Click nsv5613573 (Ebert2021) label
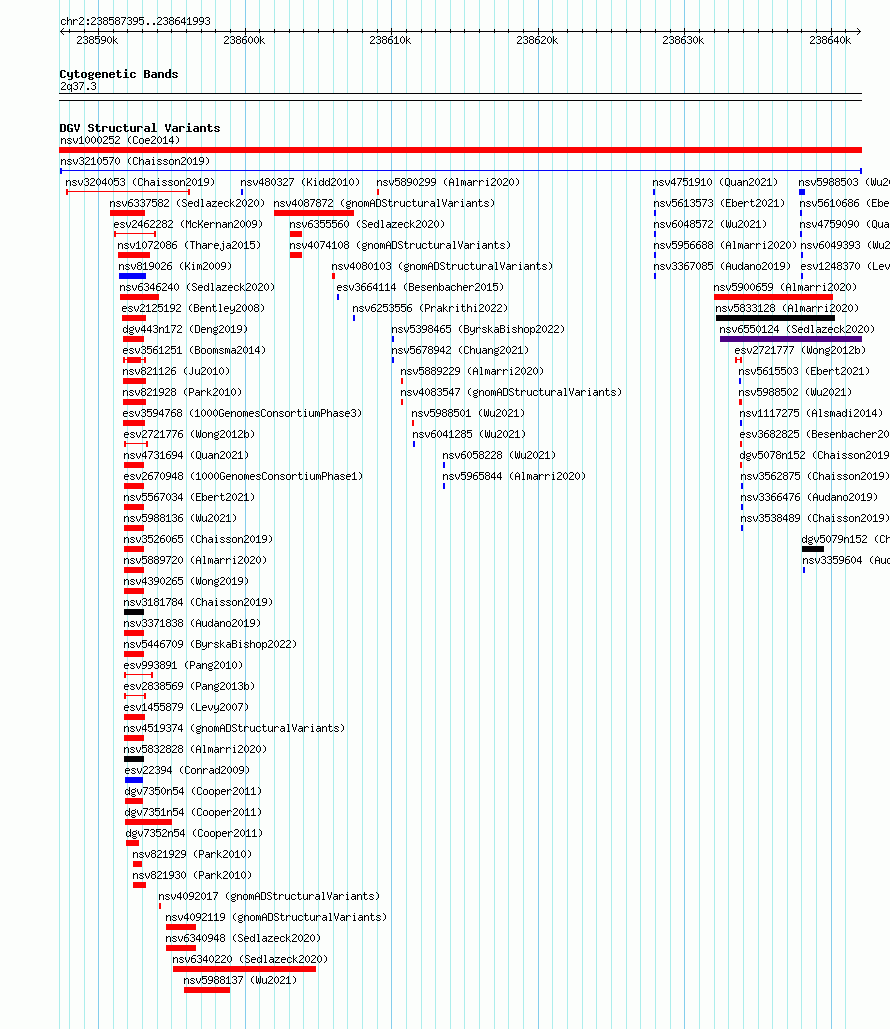 pos(719,203)
